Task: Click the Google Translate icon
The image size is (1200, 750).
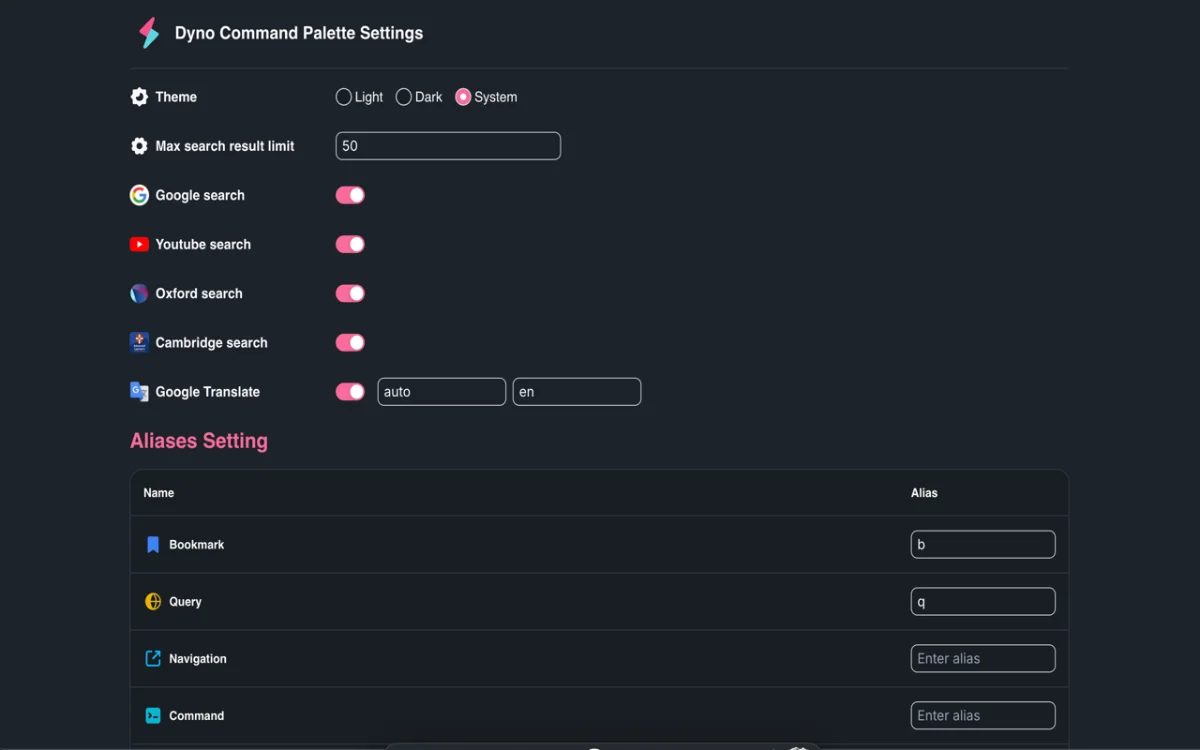Action: [139, 391]
